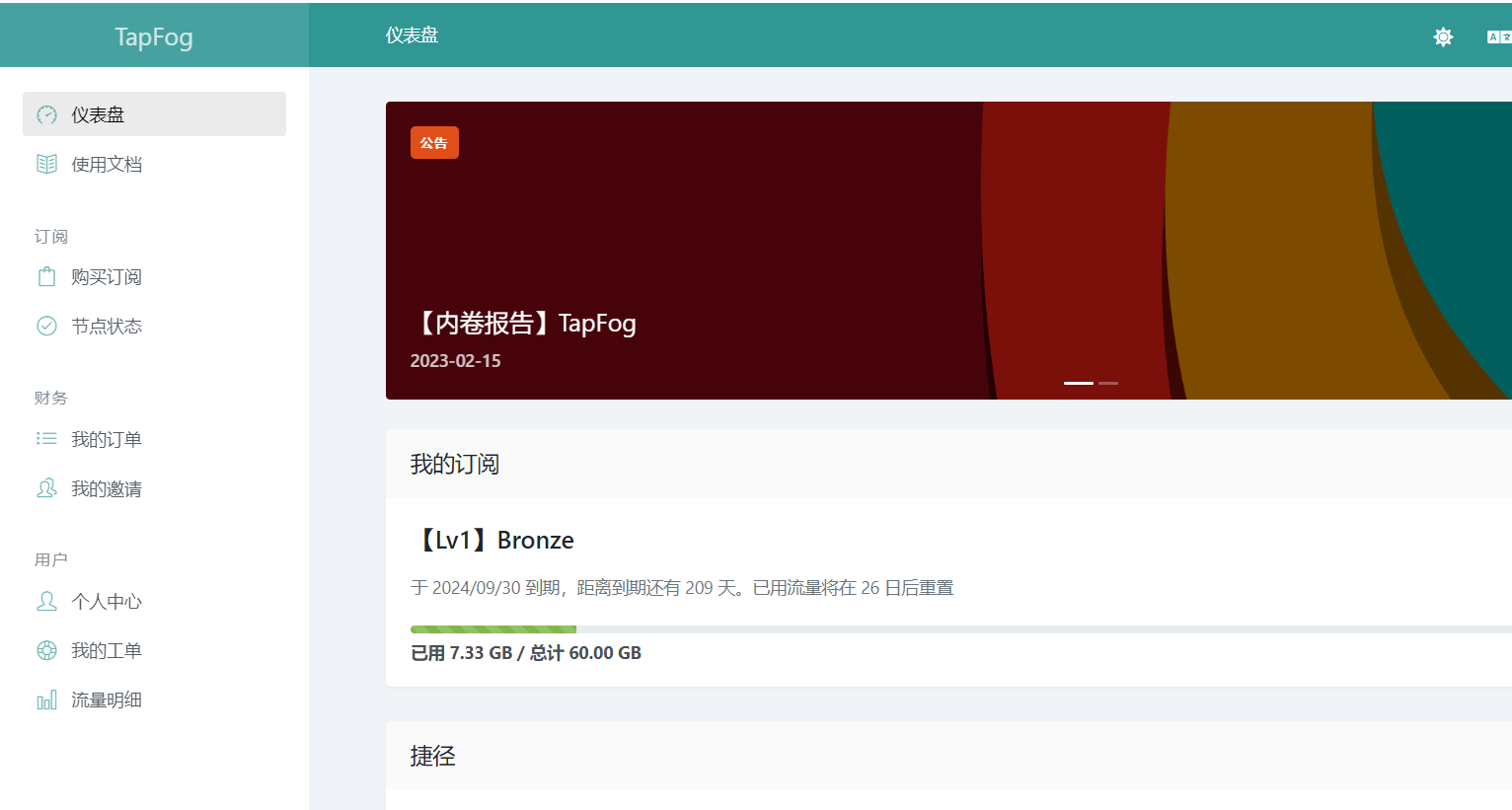The image size is (1512, 810).
Task: Click the check-circle icon beside 节点状态
Action: click(46, 326)
